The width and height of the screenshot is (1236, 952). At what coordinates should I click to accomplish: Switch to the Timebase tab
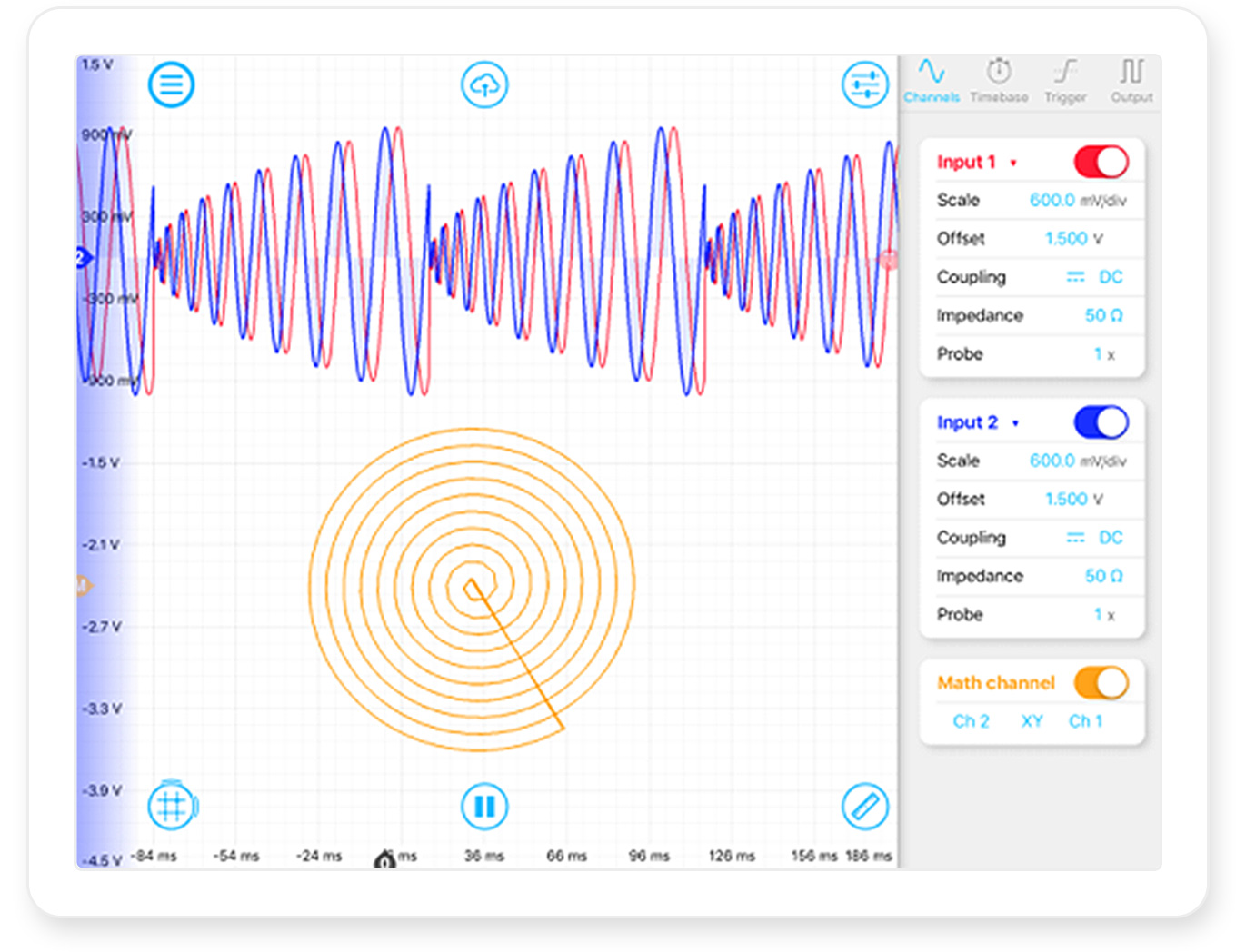tap(998, 81)
